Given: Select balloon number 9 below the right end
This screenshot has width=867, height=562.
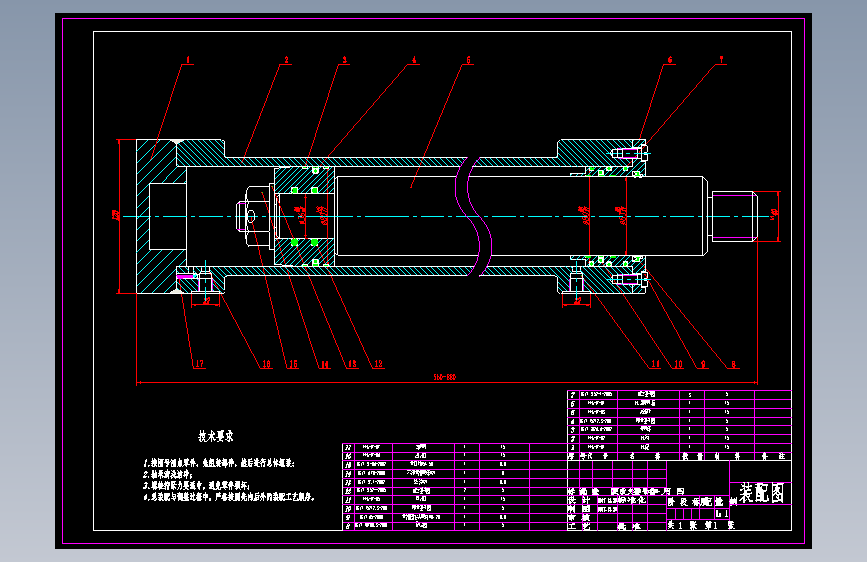Looking at the screenshot, I should coord(703,364).
